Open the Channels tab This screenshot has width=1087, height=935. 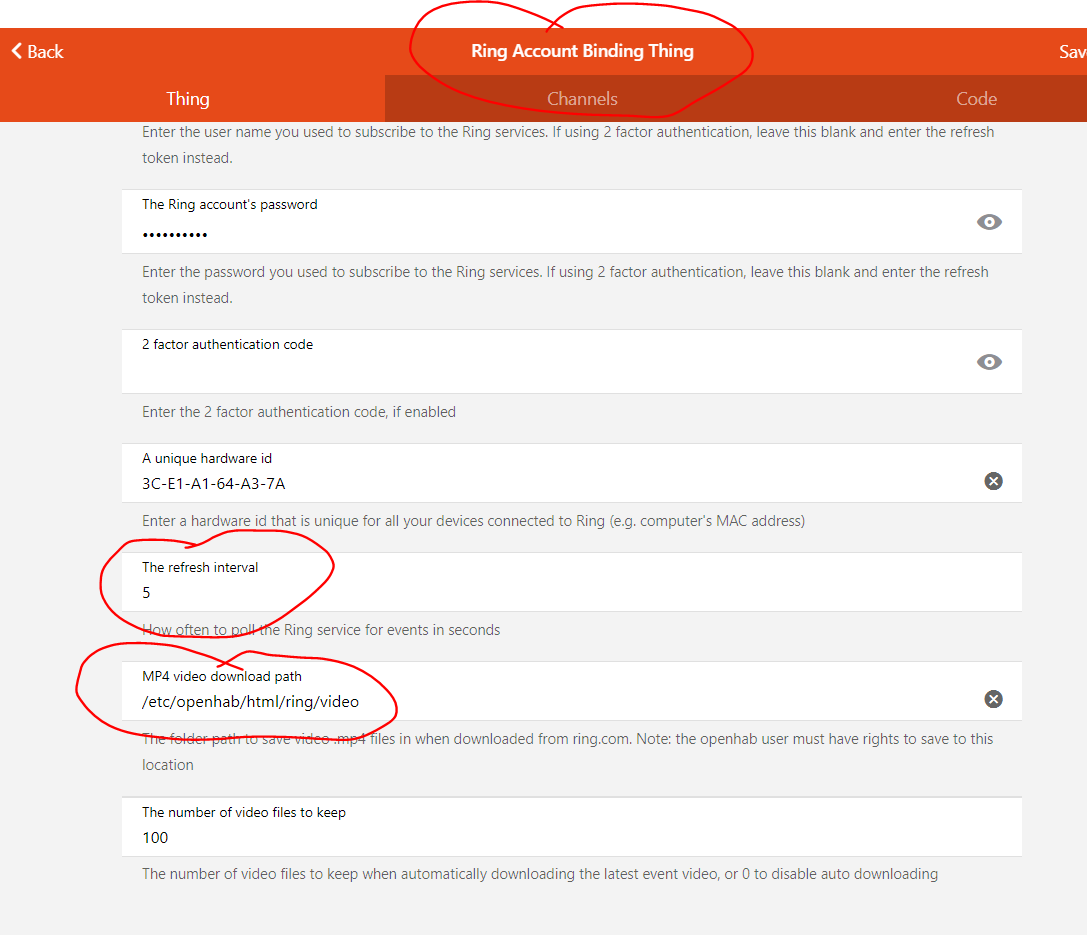tap(582, 98)
